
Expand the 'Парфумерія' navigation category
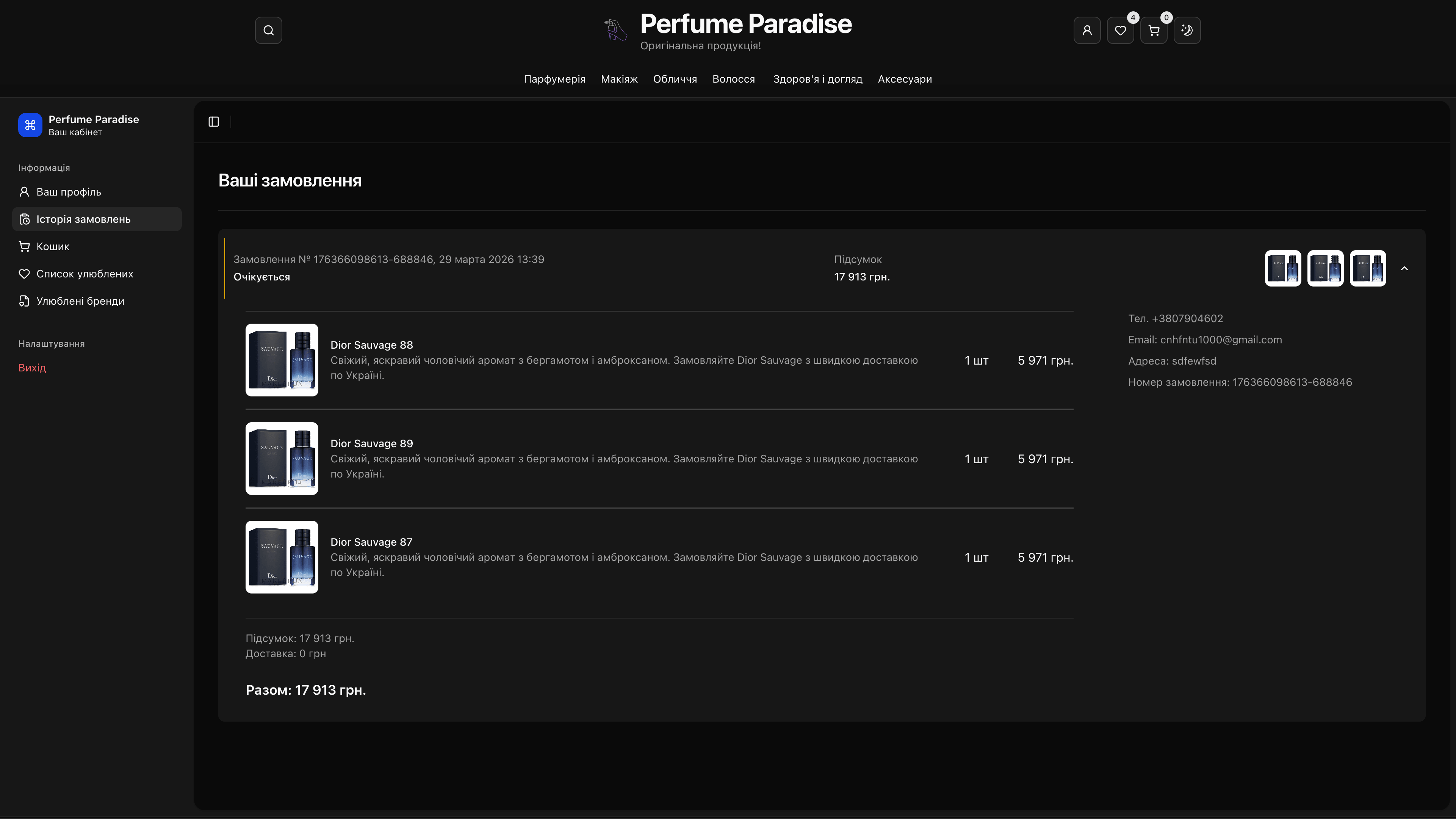(x=554, y=79)
